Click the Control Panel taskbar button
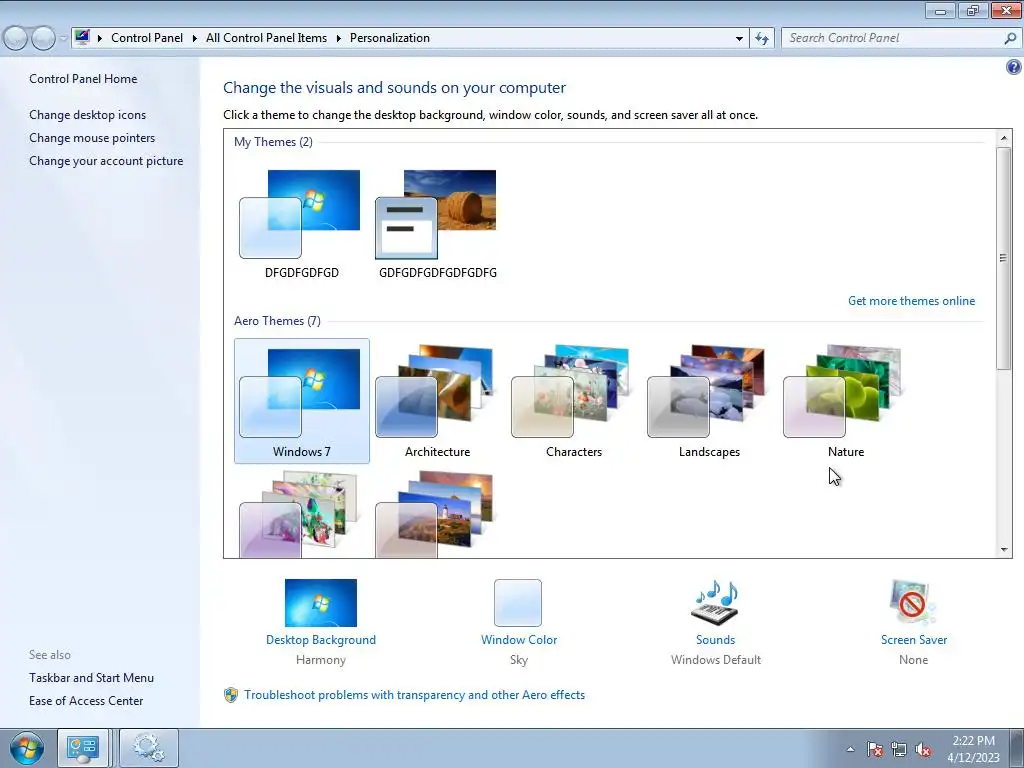 (x=83, y=748)
